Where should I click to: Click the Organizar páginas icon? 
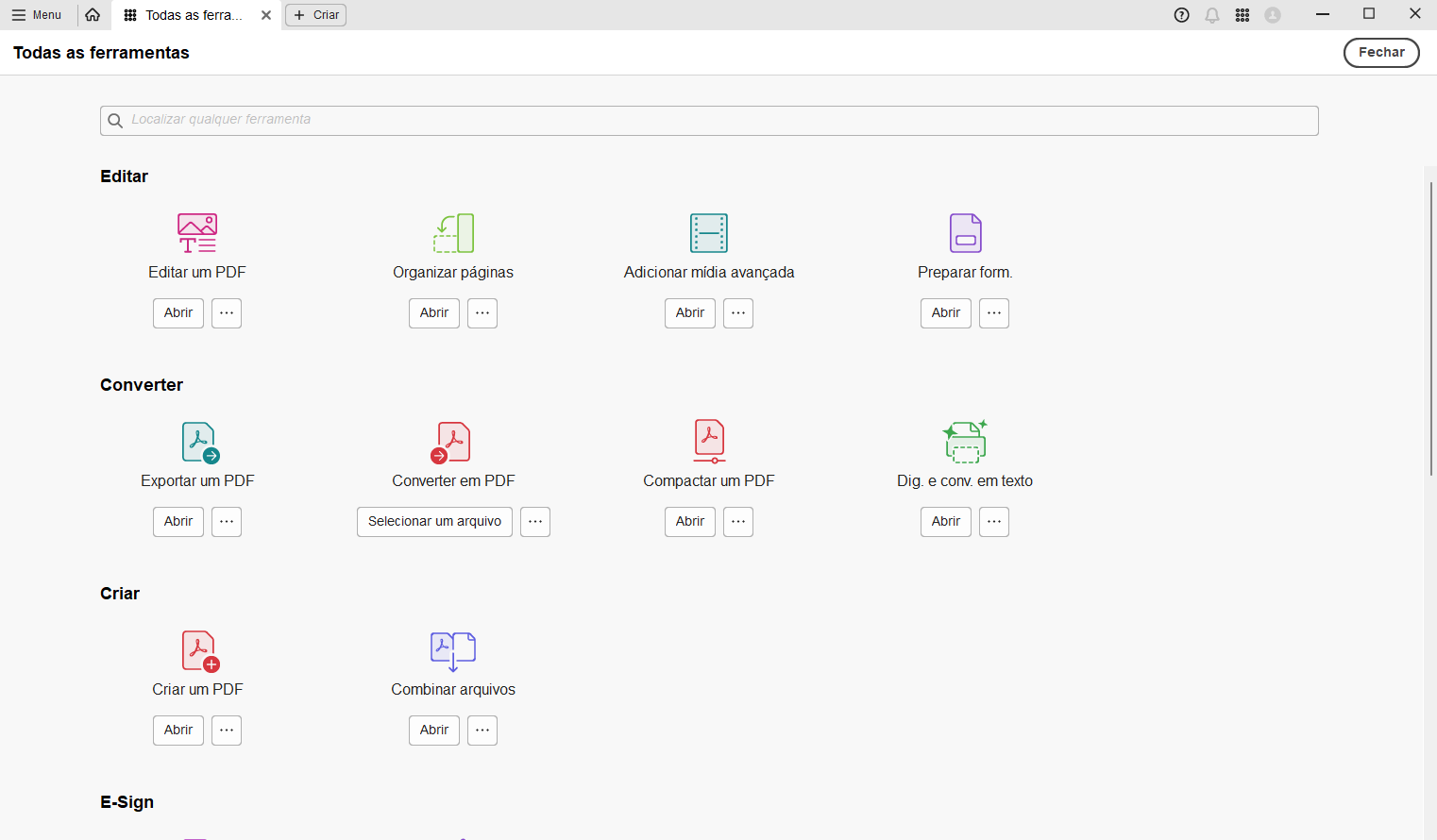[453, 233]
